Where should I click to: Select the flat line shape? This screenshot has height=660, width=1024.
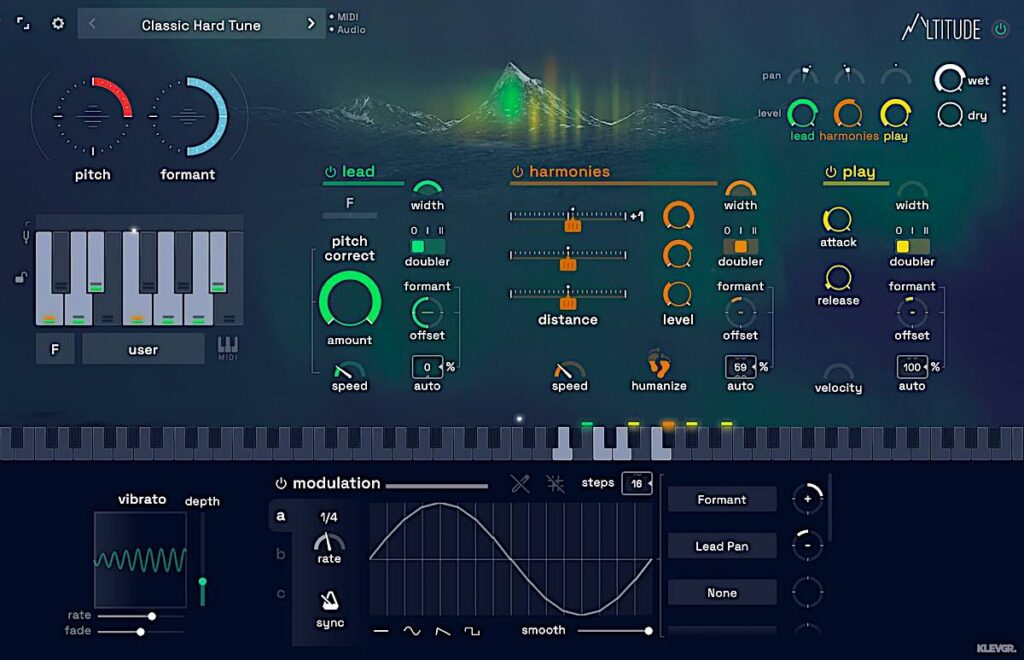pyautogui.click(x=381, y=631)
